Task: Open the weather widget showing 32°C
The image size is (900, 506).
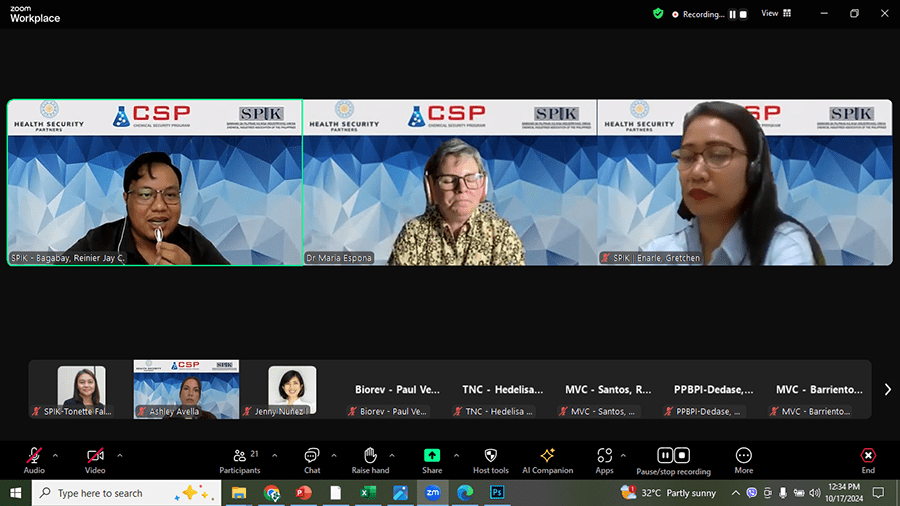Action: coord(668,493)
